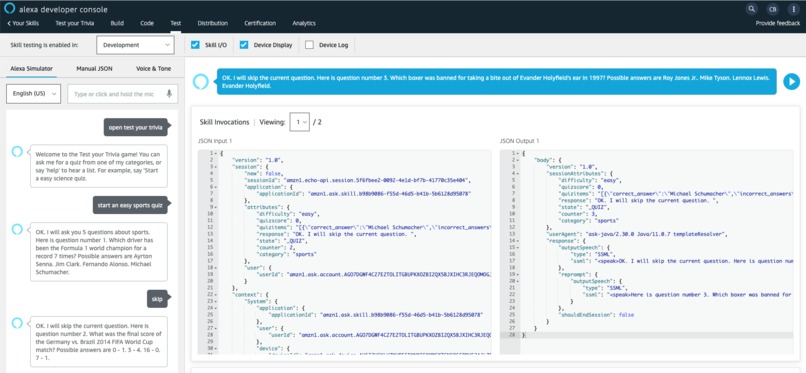806x373 pixels.
Task: Play the Alexa response audio
Action: (791, 81)
